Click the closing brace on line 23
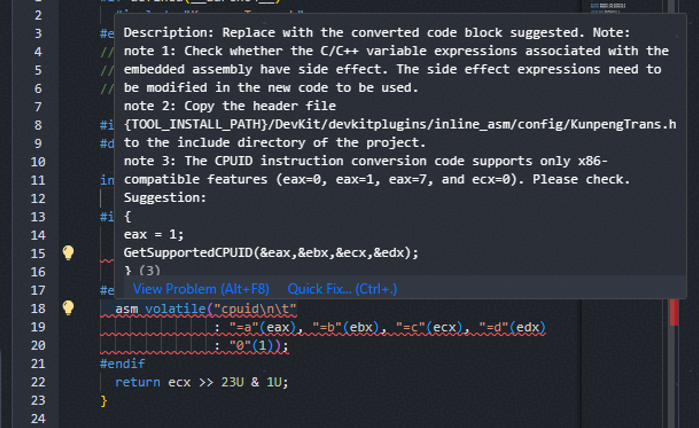 click(x=103, y=401)
